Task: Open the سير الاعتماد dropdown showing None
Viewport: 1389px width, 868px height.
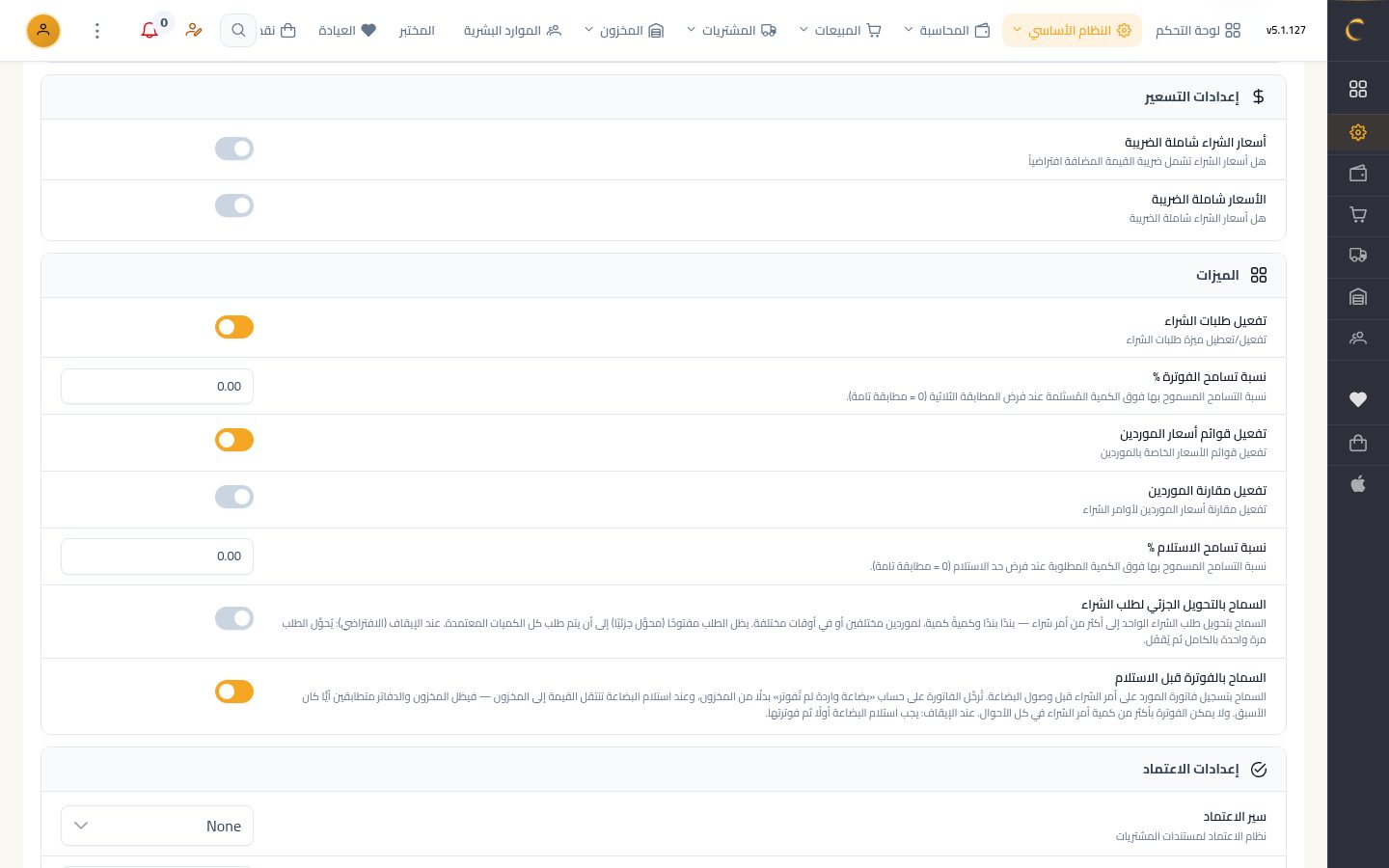Action: point(157,826)
